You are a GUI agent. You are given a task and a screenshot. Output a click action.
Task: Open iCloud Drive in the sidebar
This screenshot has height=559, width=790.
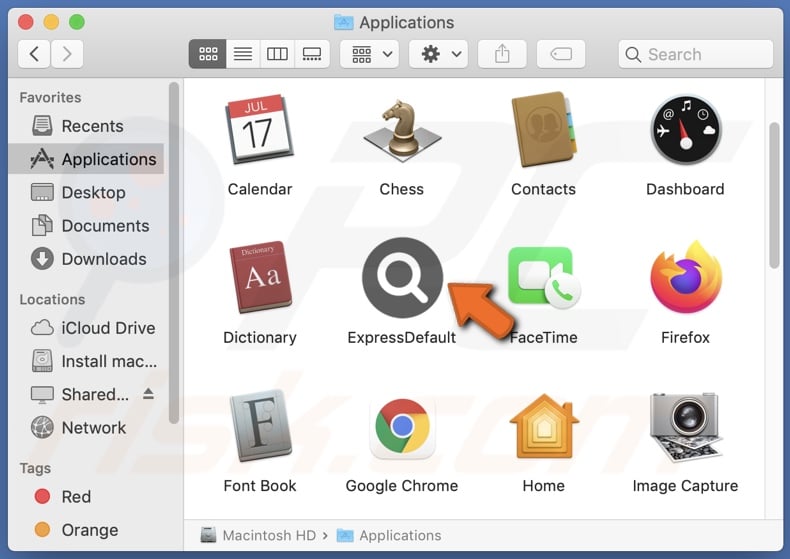[86, 328]
